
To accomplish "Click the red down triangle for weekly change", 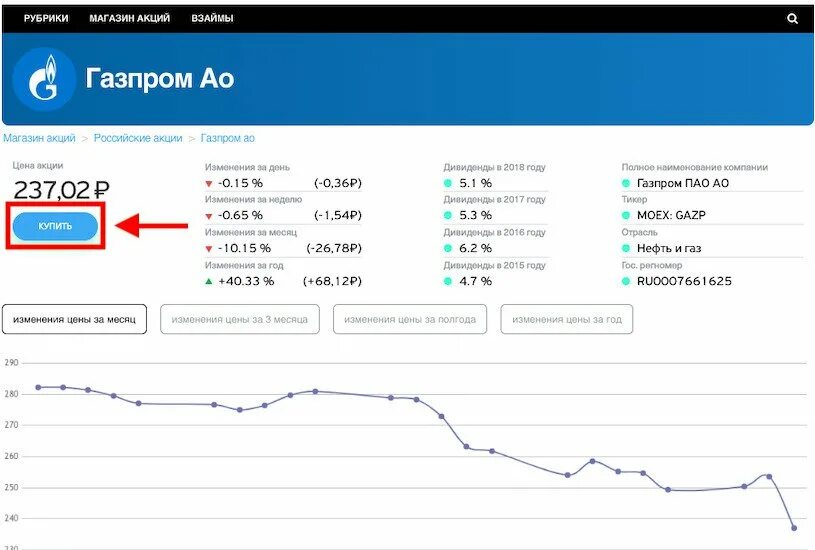I will [x=208, y=216].
